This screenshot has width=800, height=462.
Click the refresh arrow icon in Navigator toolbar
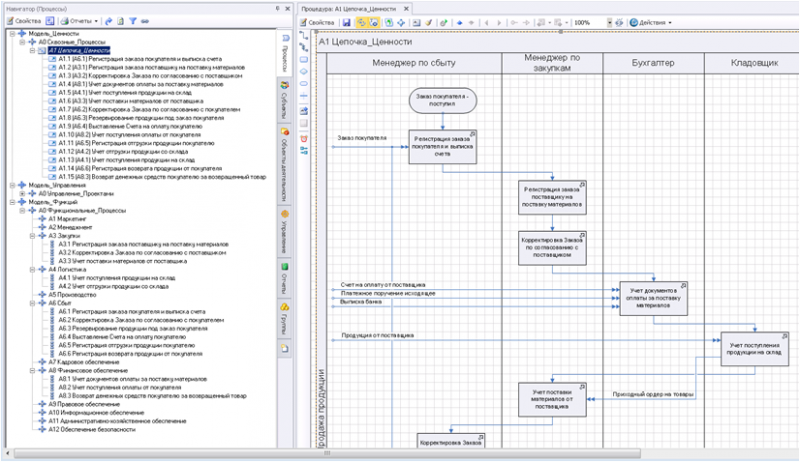(x=108, y=21)
